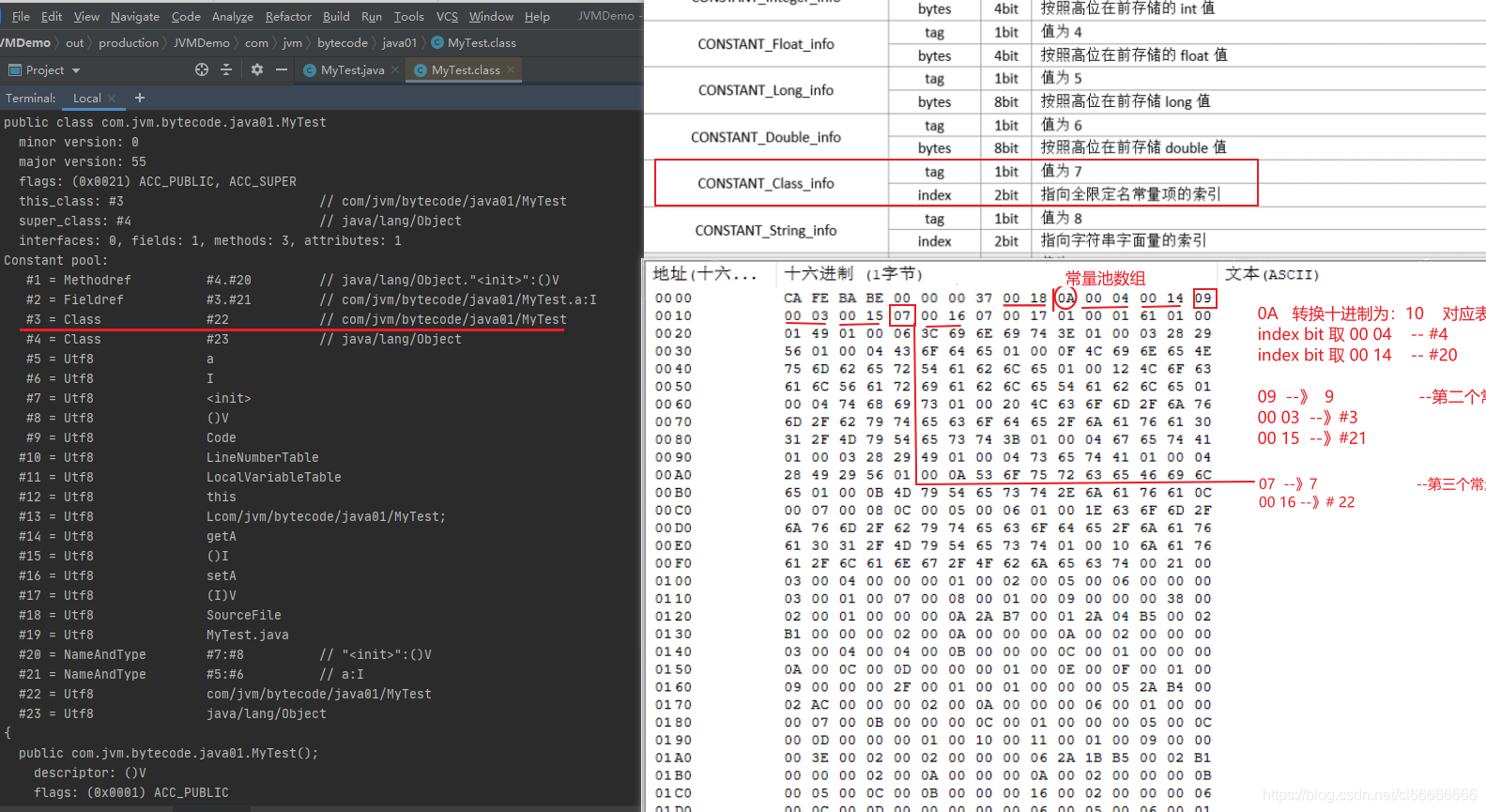The image size is (1486, 812).
Task: Click the circled 0A byte in hex view
Action: 1065,299
